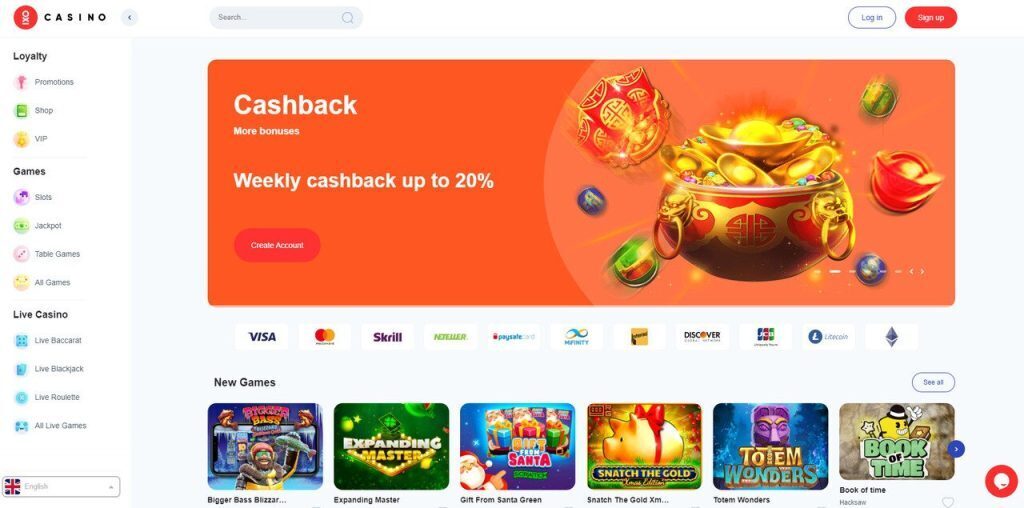Click the search magnifier icon
Viewport: 1024px width, 508px height.
coord(347,18)
